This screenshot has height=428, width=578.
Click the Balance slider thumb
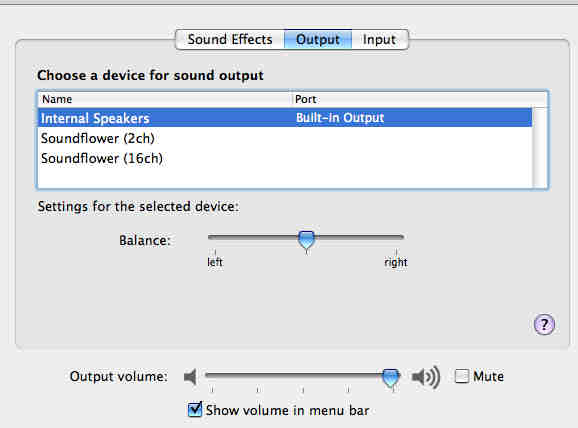pyautogui.click(x=306, y=240)
